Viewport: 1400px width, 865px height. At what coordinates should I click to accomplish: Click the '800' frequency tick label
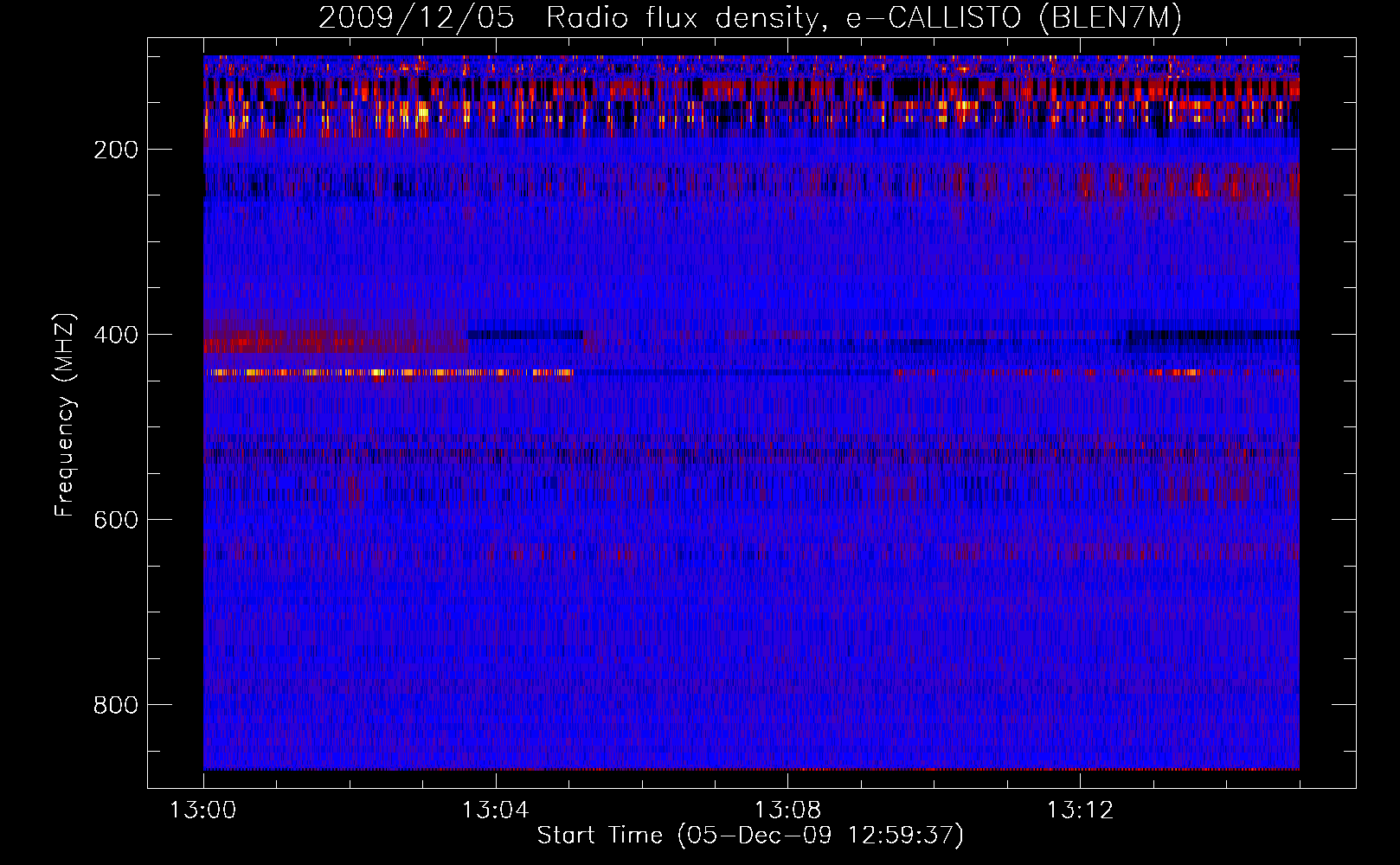coord(116,705)
